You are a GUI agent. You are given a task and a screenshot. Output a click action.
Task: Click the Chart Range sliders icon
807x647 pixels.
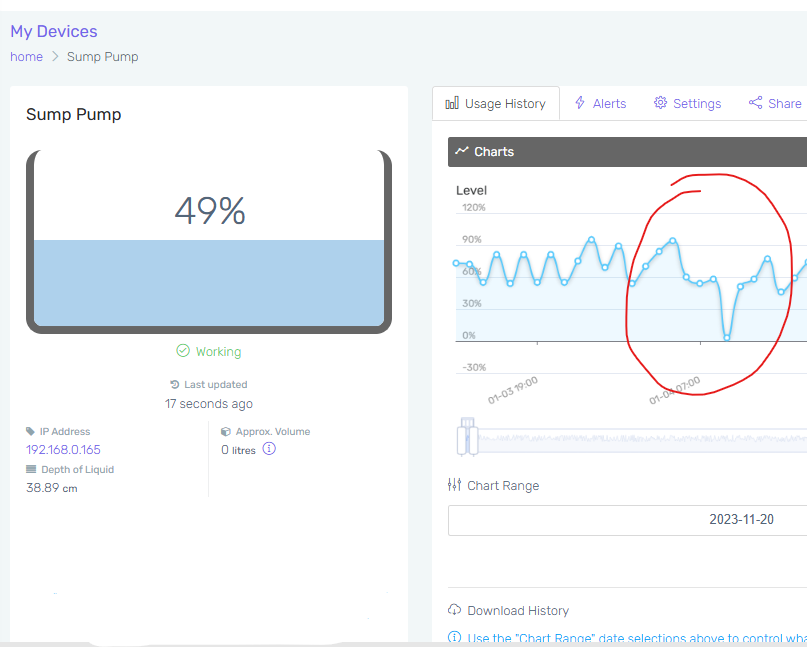pos(454,485)
